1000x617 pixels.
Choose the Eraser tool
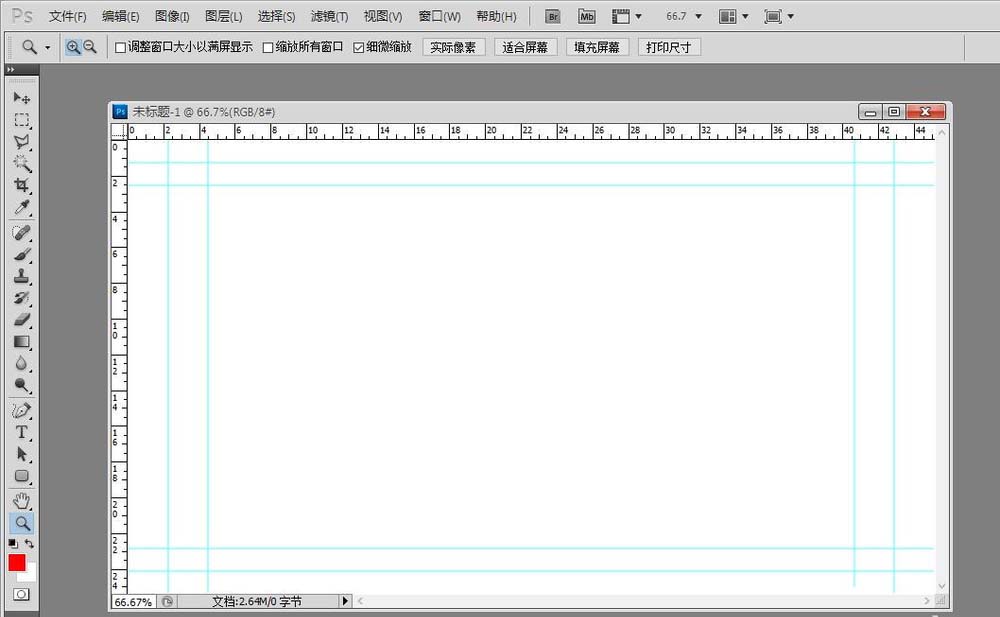point(22,320)
